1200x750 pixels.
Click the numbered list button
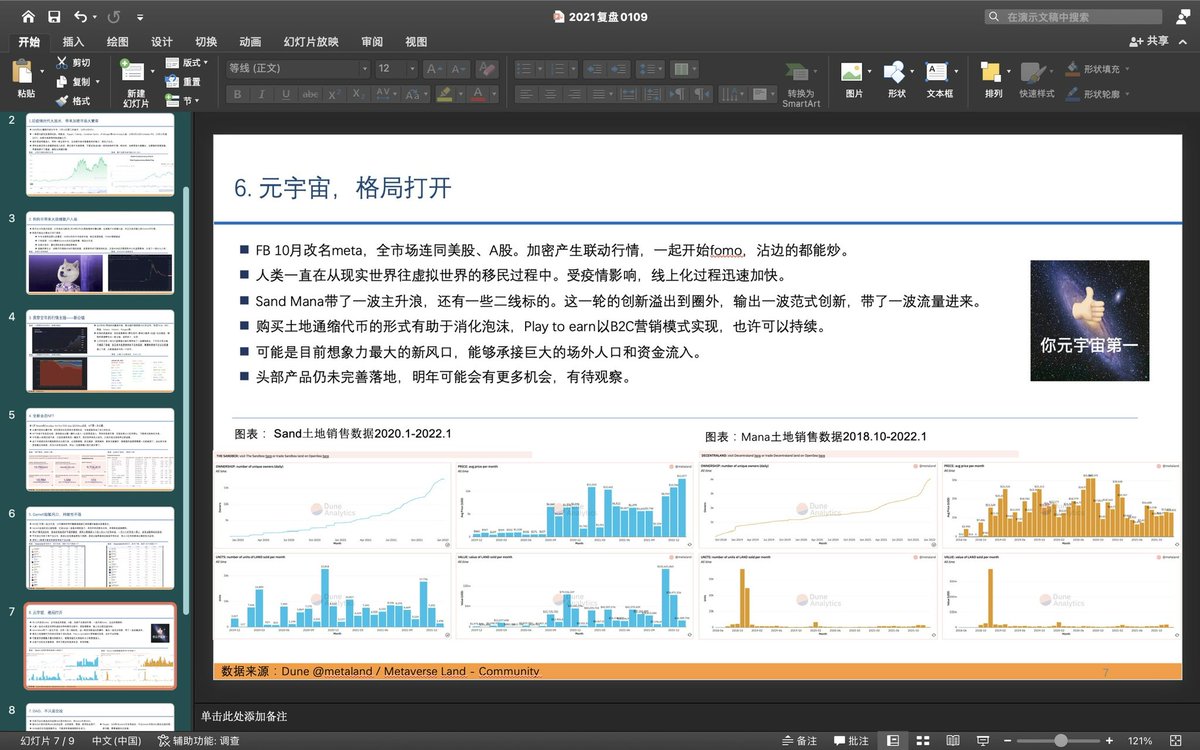click(x=558, y=69)
